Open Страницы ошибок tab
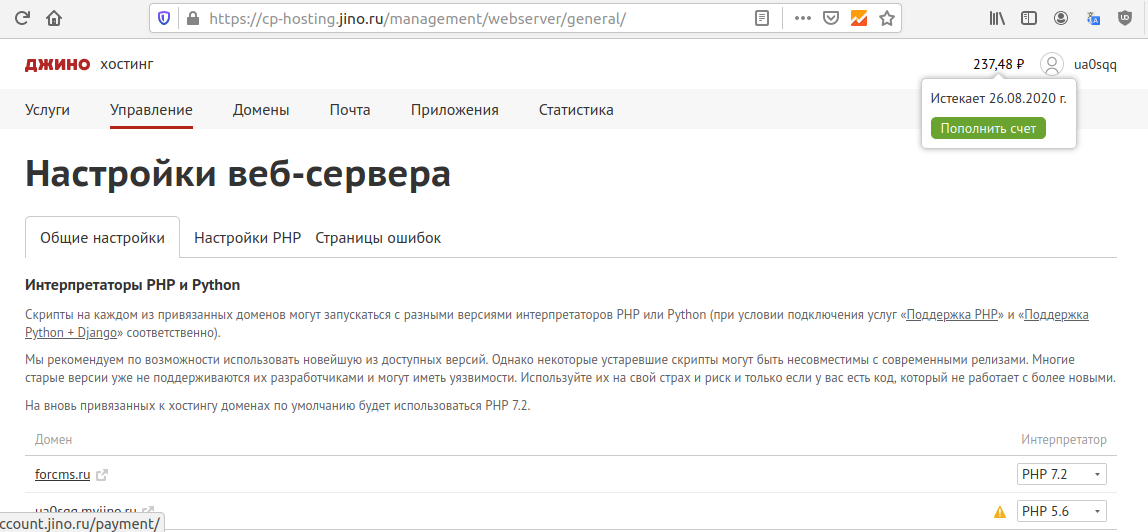 (378, 238)
